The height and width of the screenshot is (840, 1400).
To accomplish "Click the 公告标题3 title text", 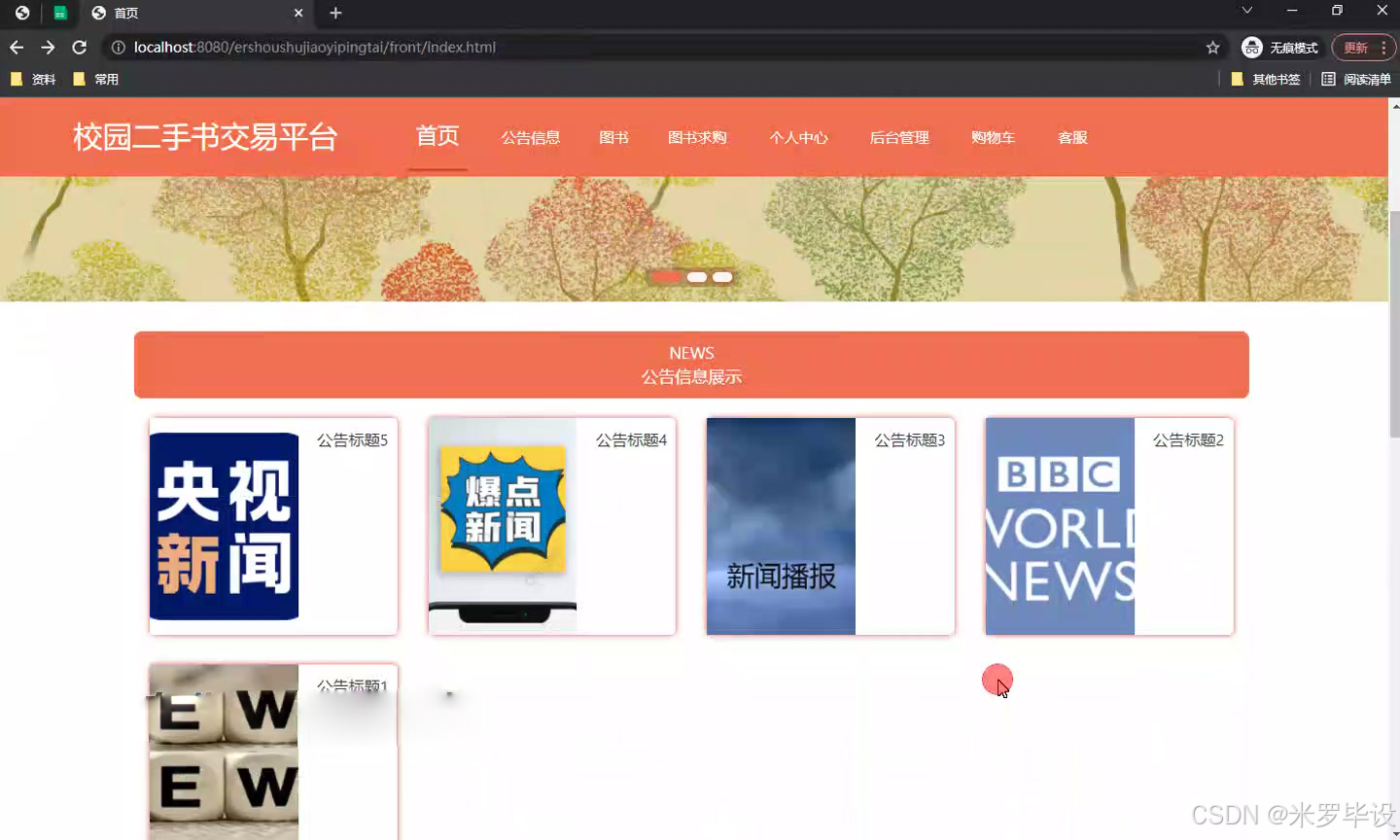I will pyautogui.click(x=909, y=440).
